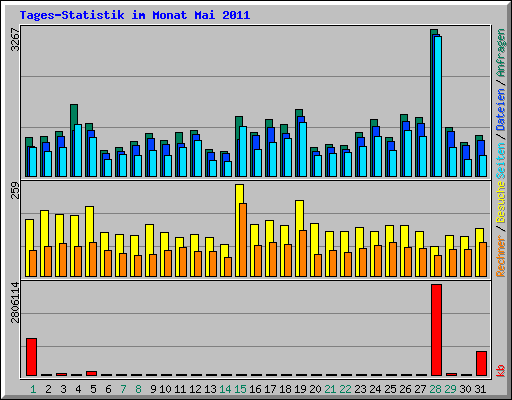This screenshot has width=512, height=400.
Task: Click day label 7 on x-axis
Action: click(123, 389)
